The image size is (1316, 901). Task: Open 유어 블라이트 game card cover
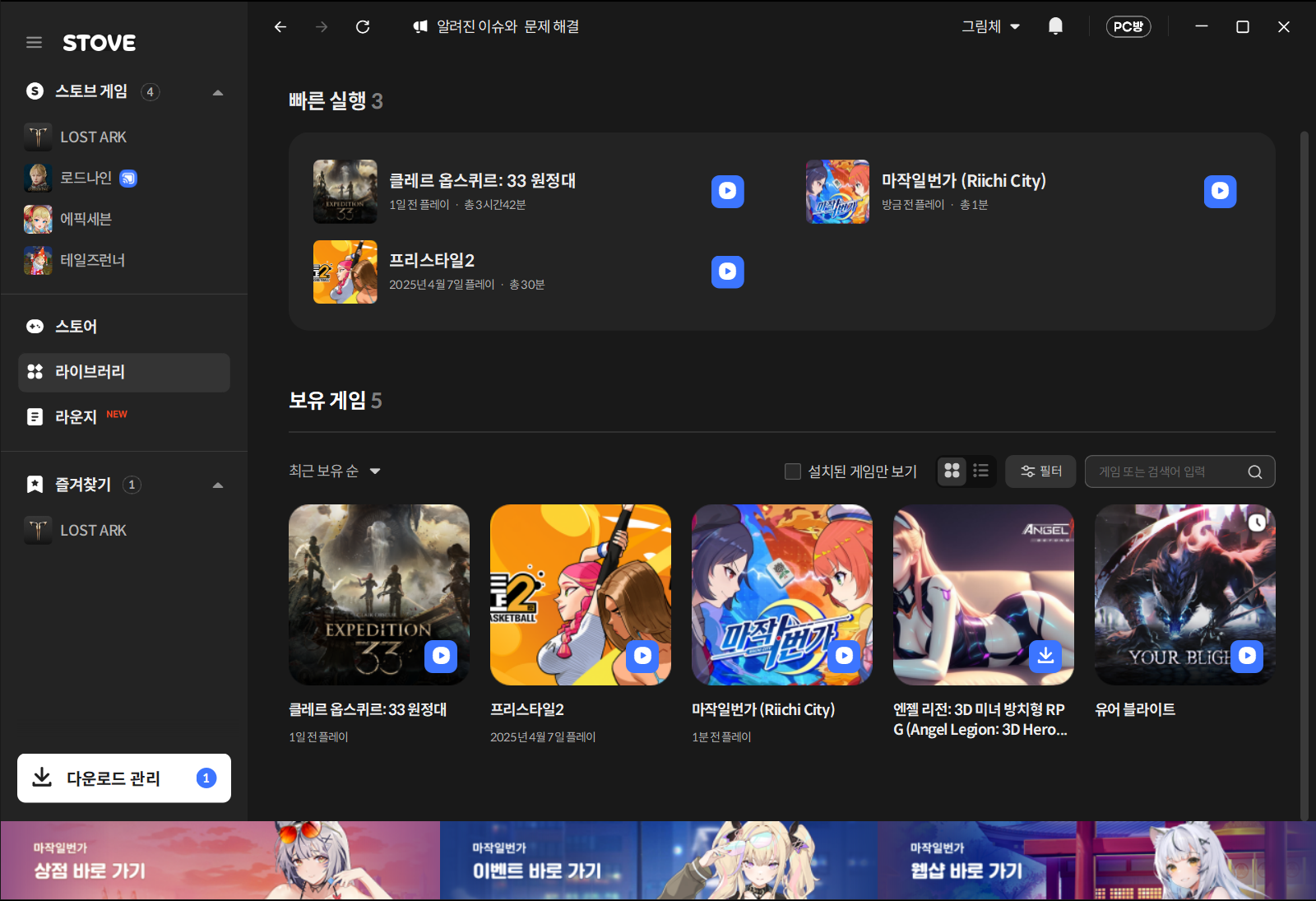pos(1185,595)
